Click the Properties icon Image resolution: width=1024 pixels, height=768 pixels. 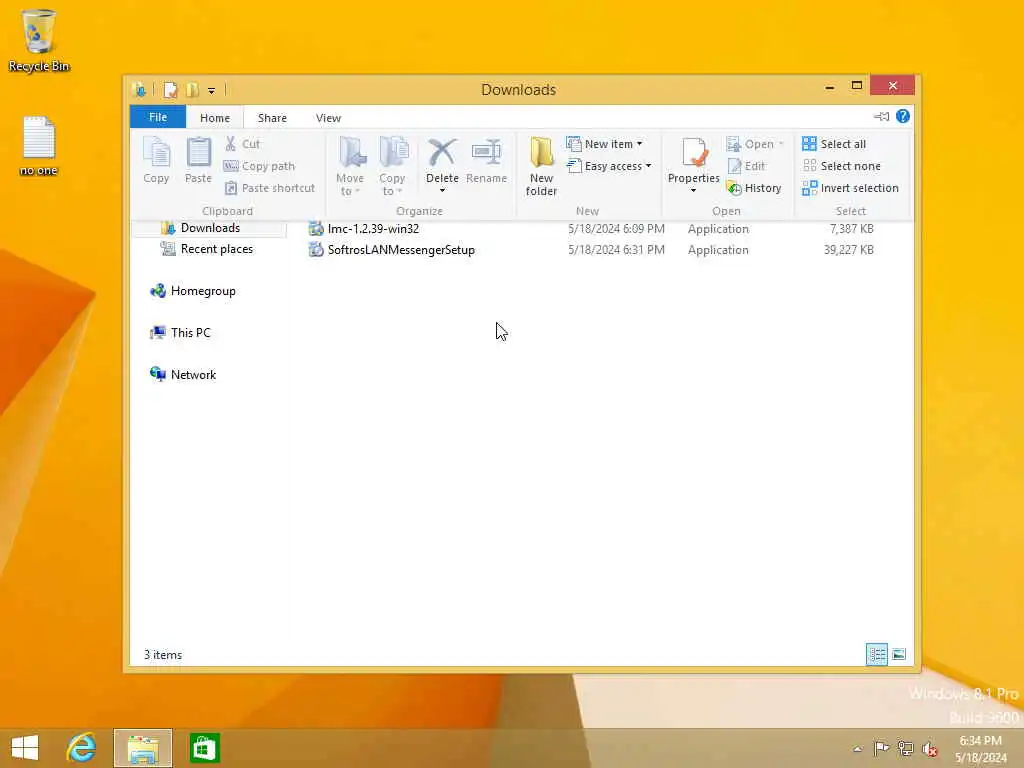point(694,153)
